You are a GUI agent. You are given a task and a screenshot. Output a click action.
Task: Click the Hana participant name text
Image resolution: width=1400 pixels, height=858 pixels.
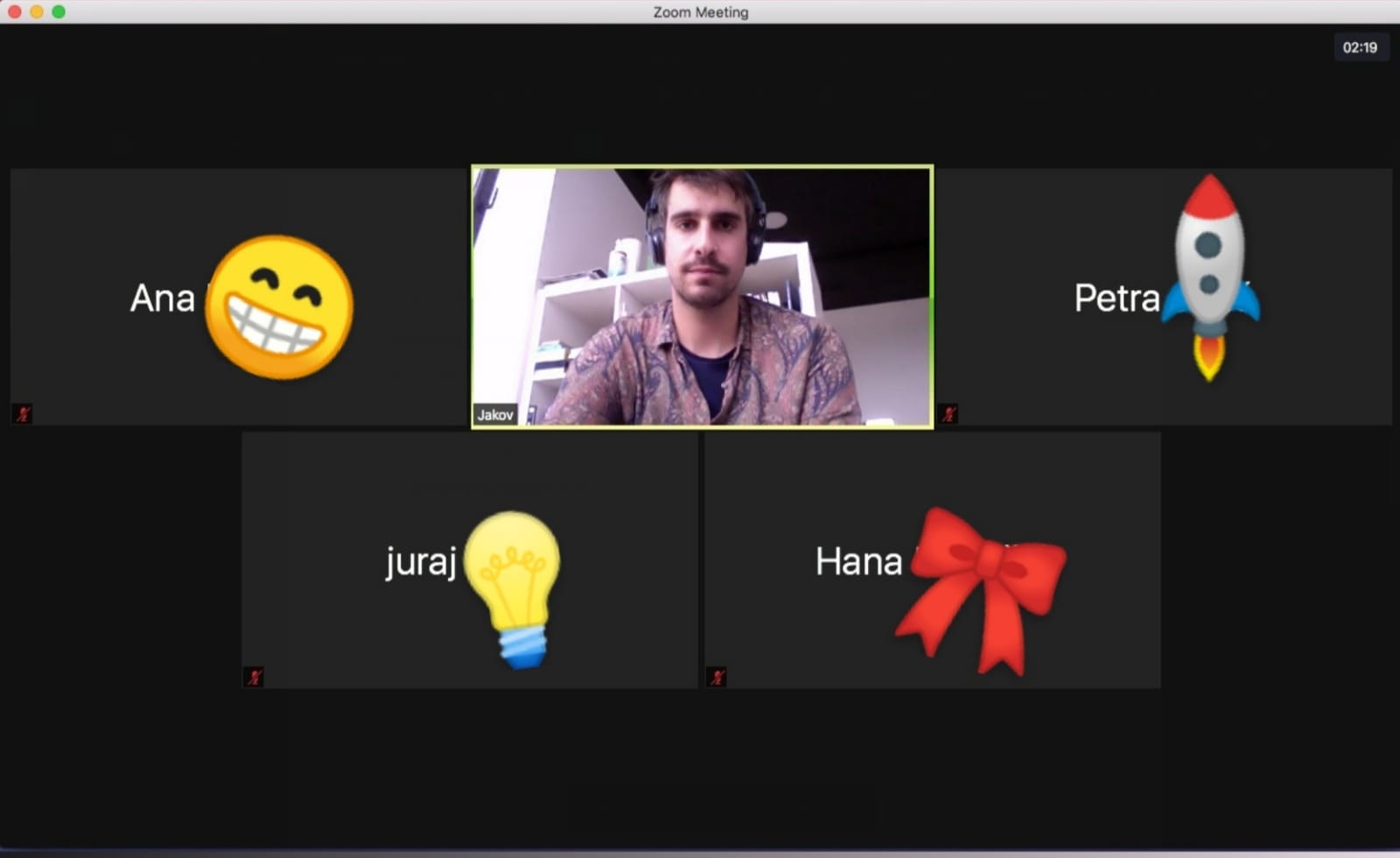858,561
